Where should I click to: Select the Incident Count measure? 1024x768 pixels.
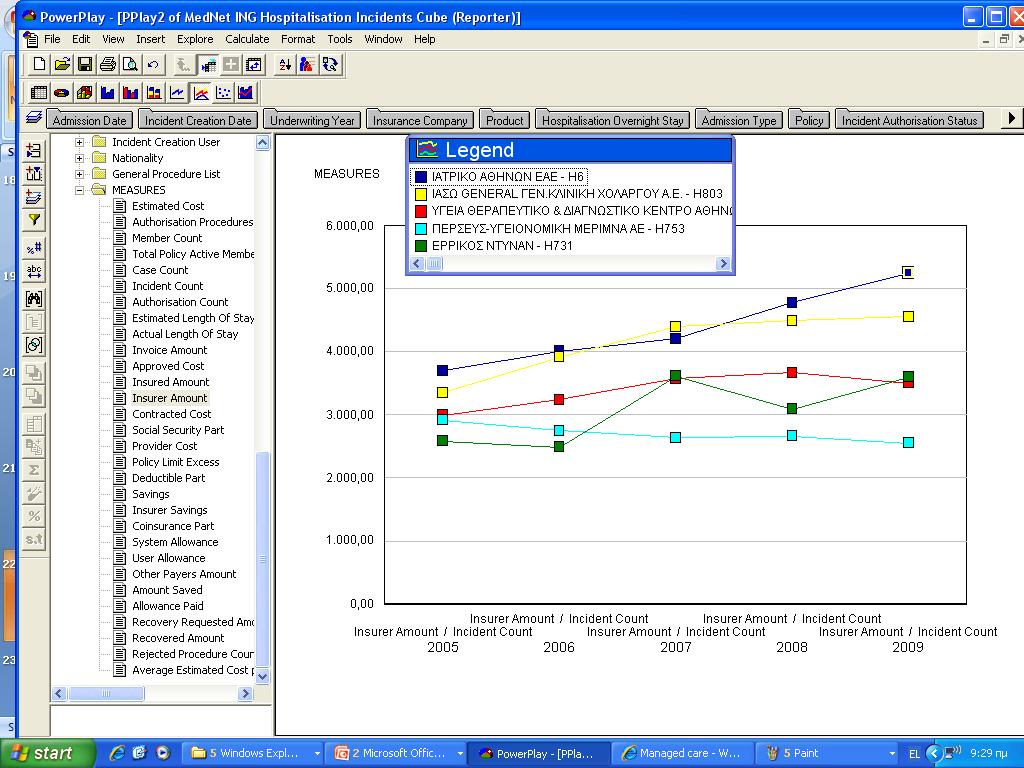167,286
